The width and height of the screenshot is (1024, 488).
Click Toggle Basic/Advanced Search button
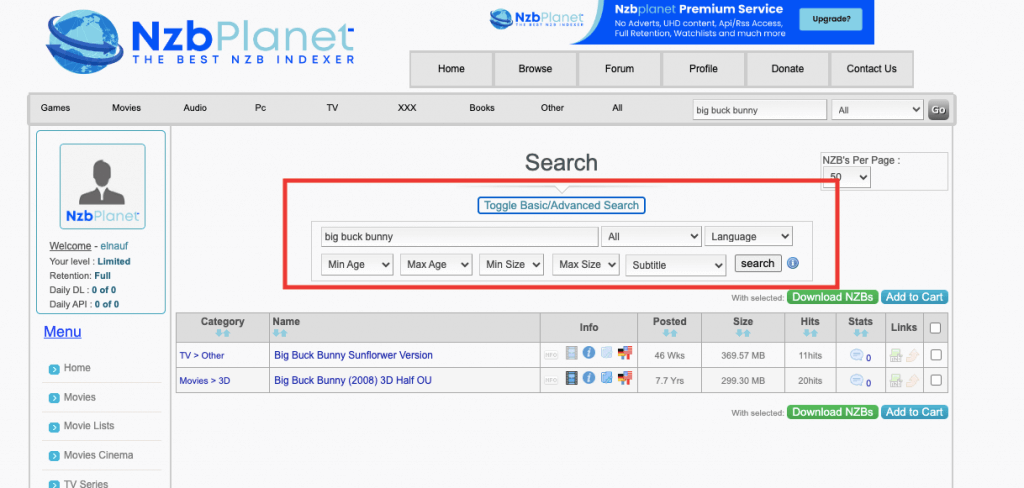[x=562, y=205]
